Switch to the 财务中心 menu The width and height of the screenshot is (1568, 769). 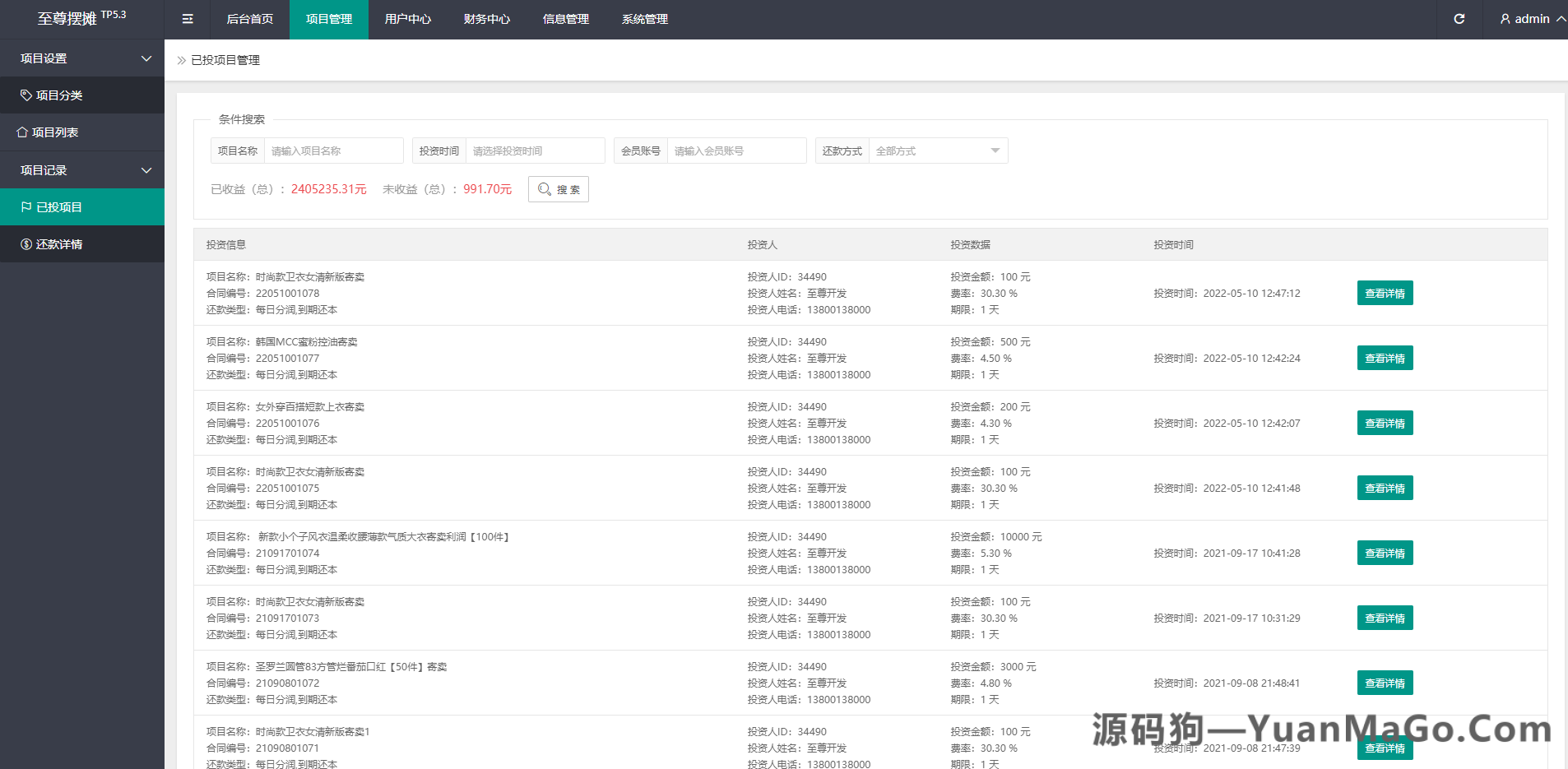487,18
